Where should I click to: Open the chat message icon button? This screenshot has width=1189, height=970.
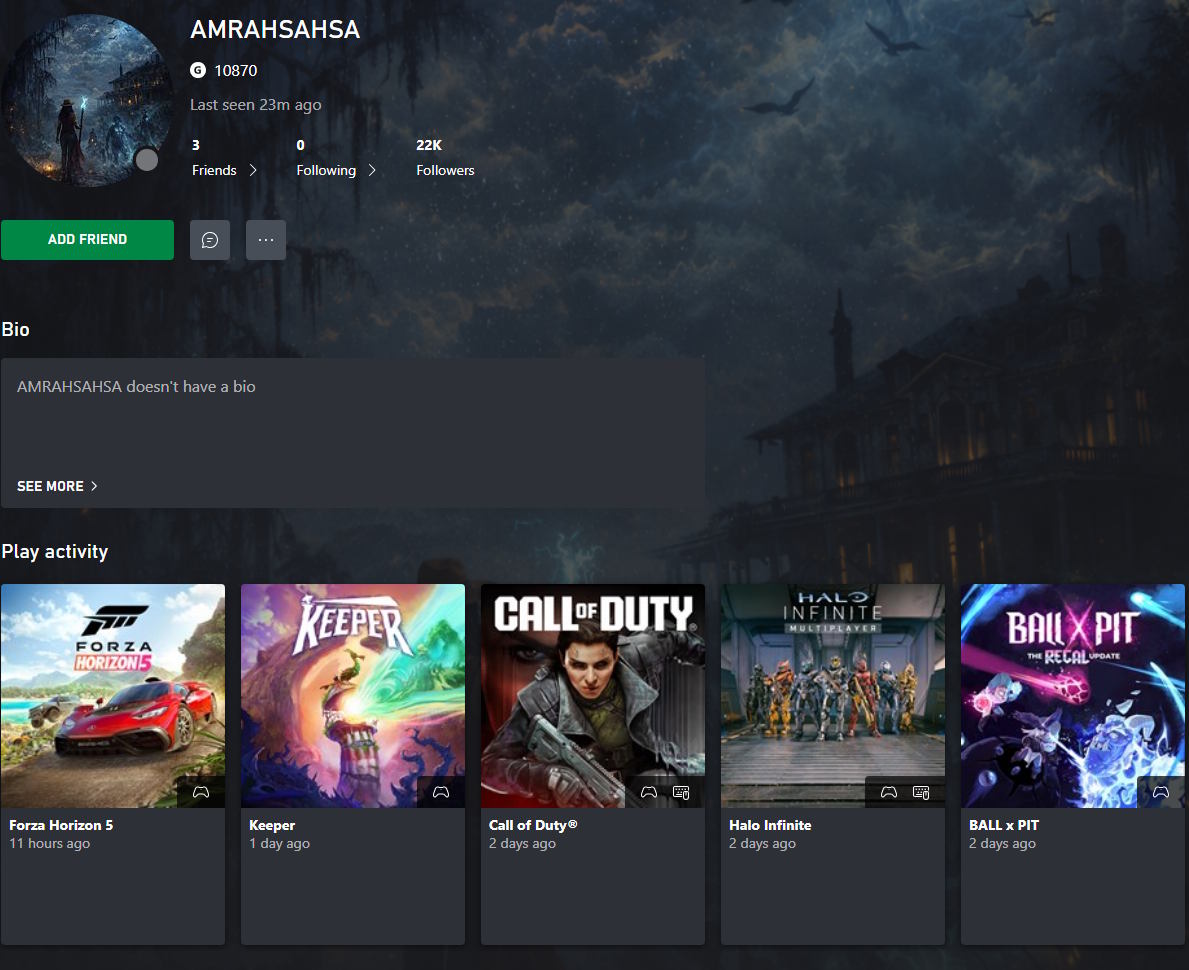tap(210, 240)
